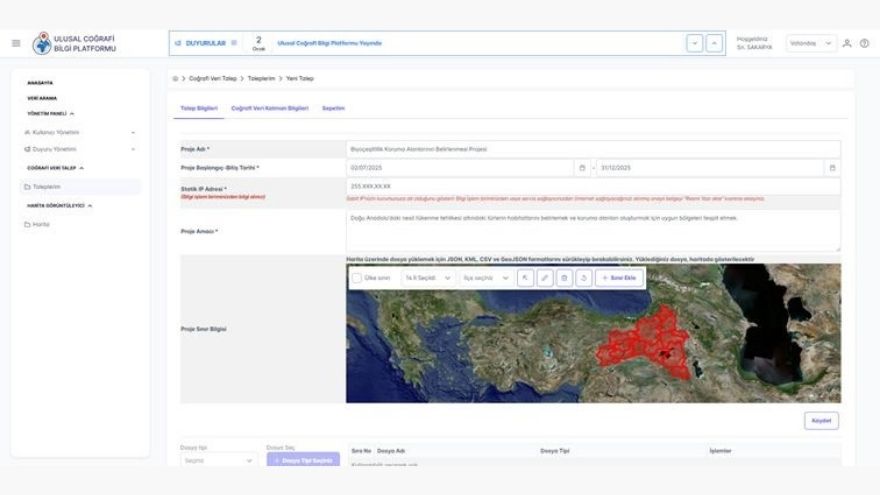This screenshot has height=495, width=880.
Task: Click the Dosya Tipi Seçiniz upload button
Action: tap(303, 460)
